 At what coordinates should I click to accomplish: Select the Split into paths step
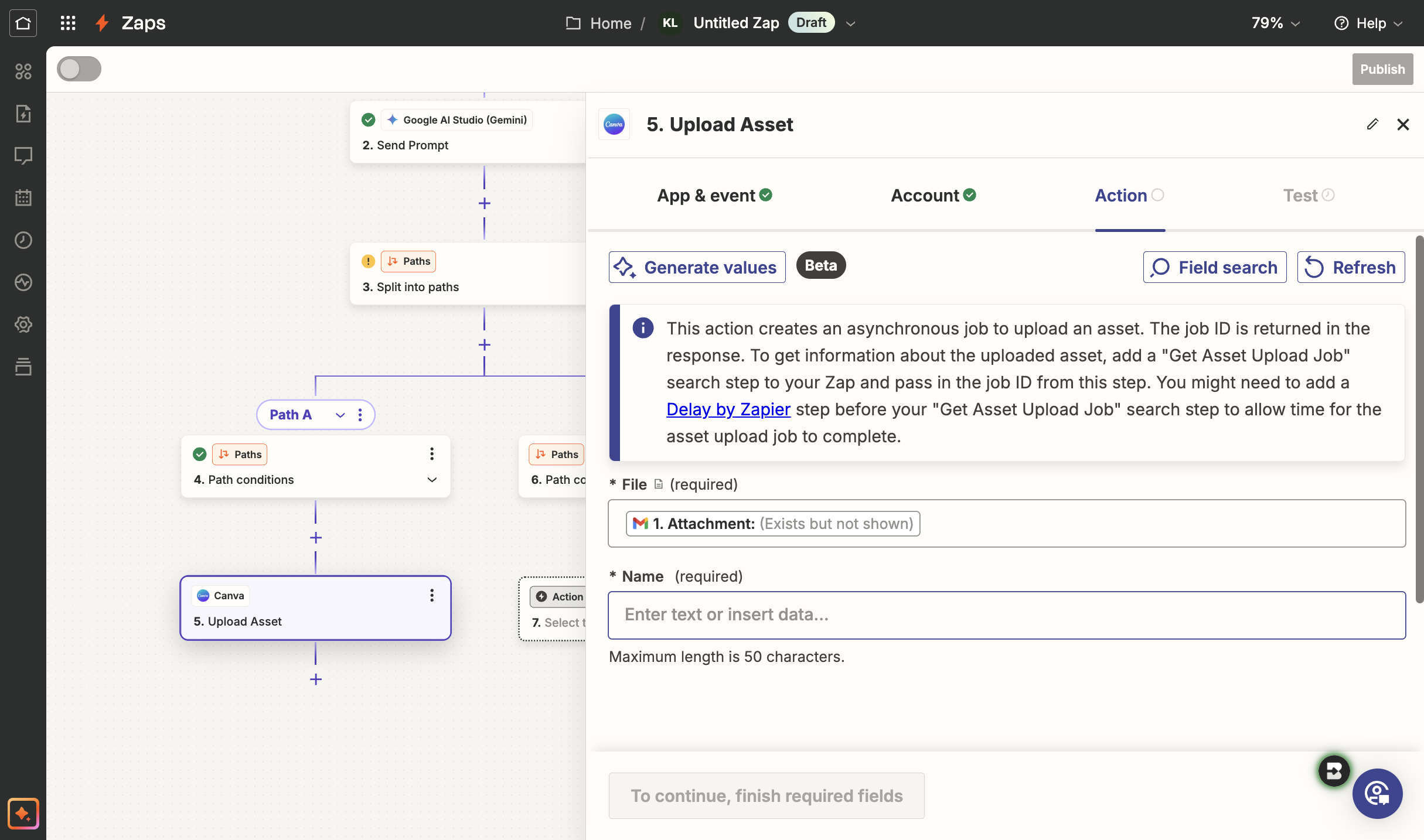pyautogui.click(x=468, y=274)
